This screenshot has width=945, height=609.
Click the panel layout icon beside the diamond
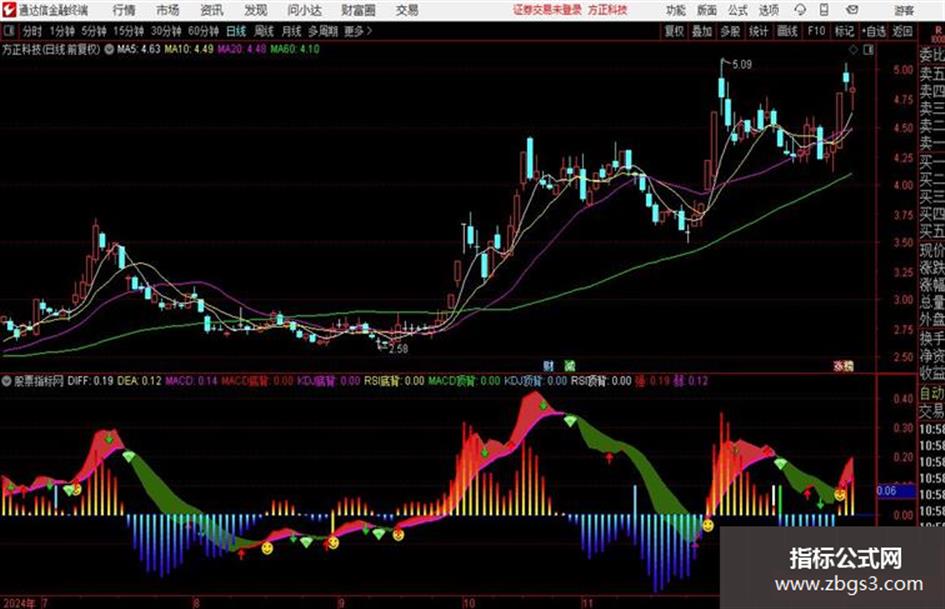868,49
